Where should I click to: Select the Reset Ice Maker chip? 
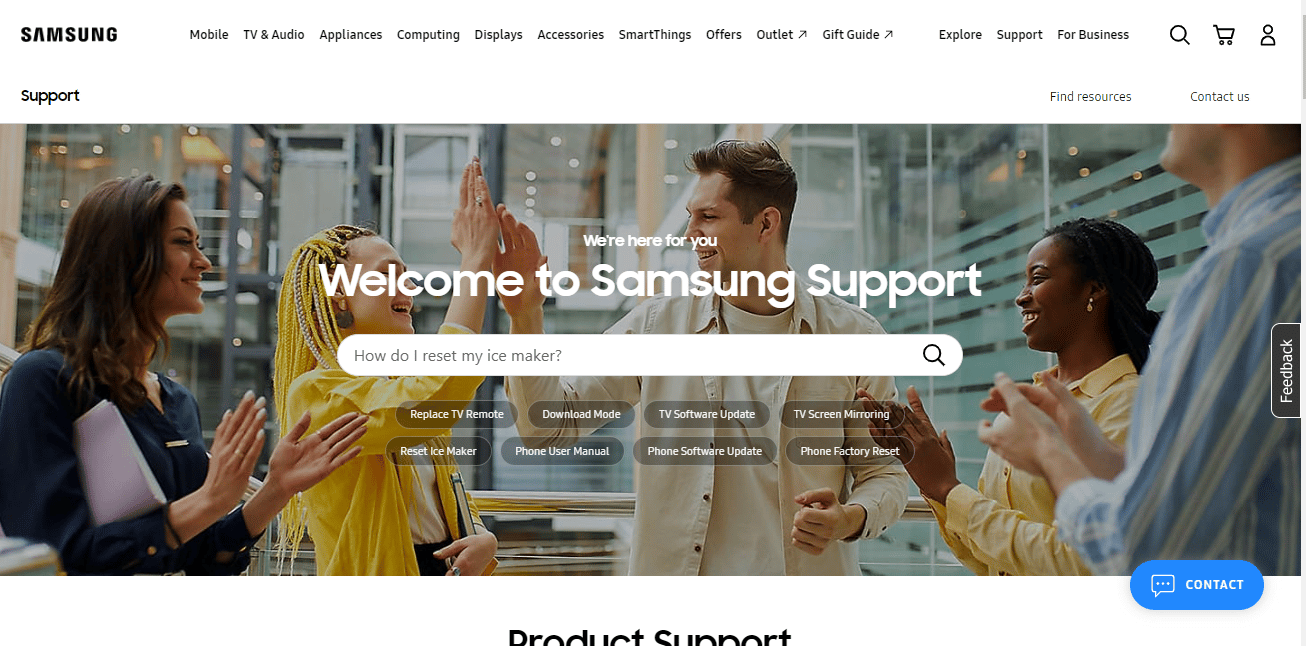[439, 451]
